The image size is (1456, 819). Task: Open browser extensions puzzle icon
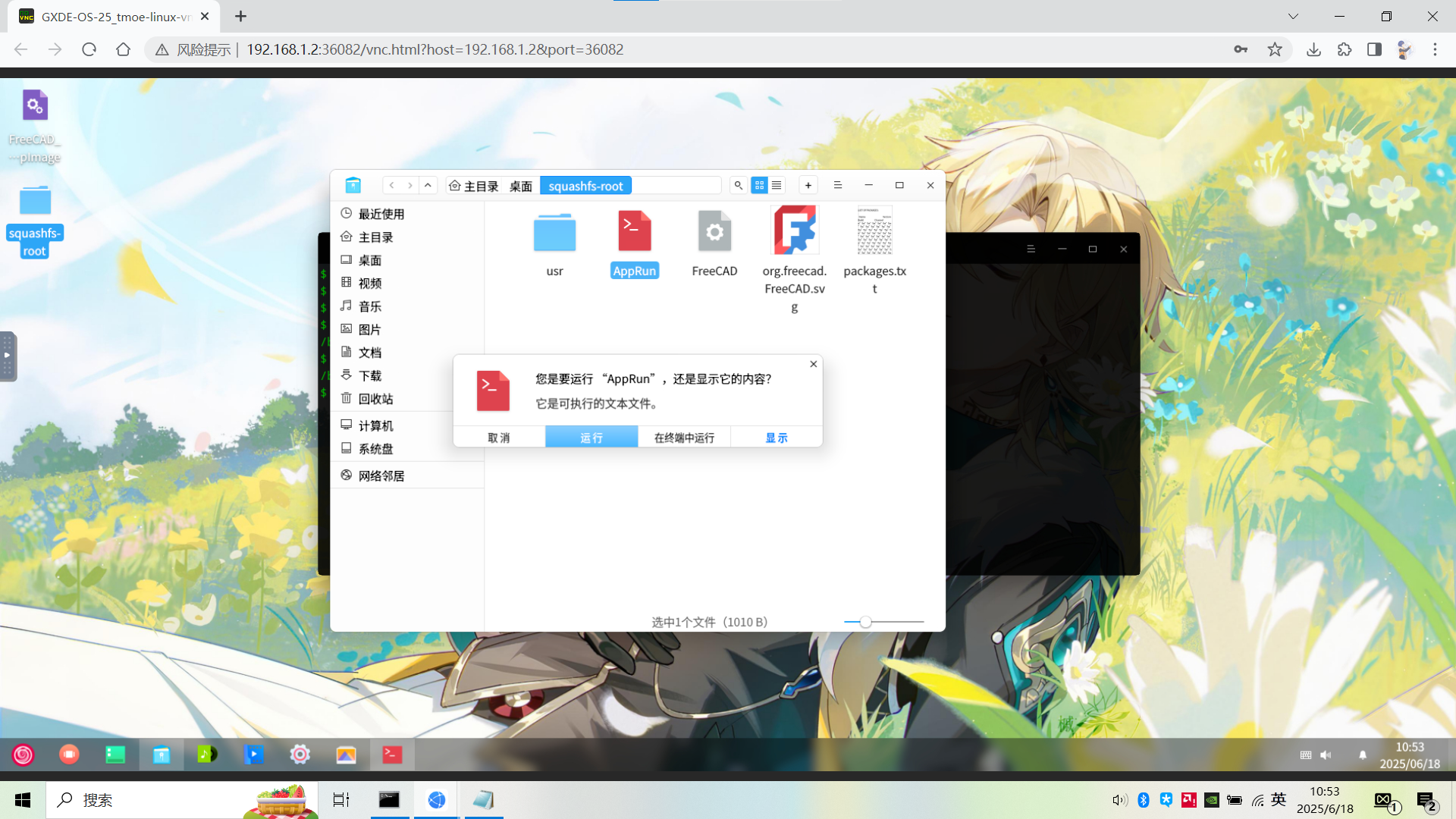pyautogui.click(x=1345, y=49)
